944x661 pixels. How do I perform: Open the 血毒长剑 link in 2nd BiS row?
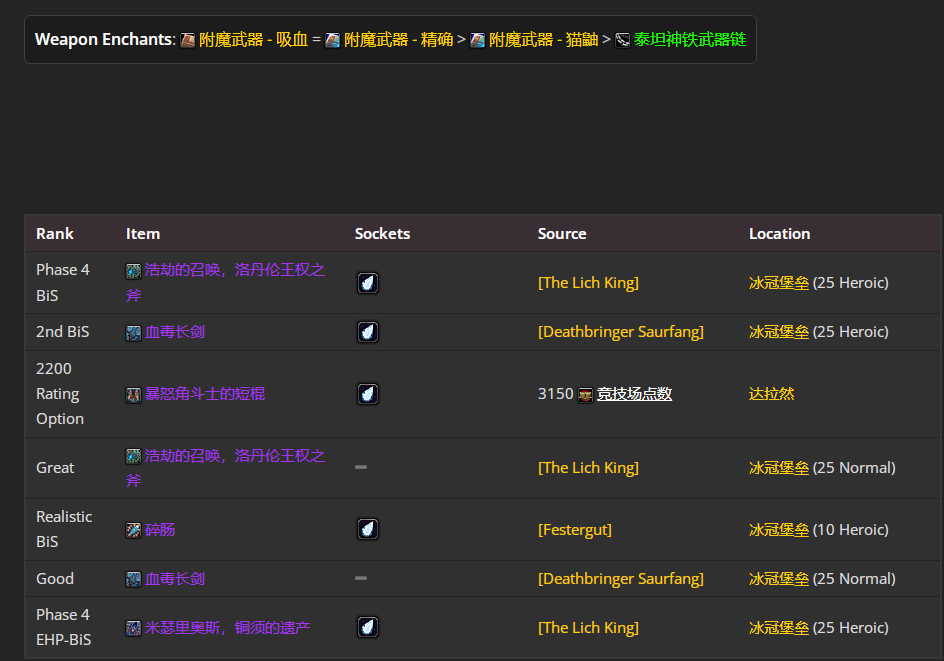tap(175, 332)
